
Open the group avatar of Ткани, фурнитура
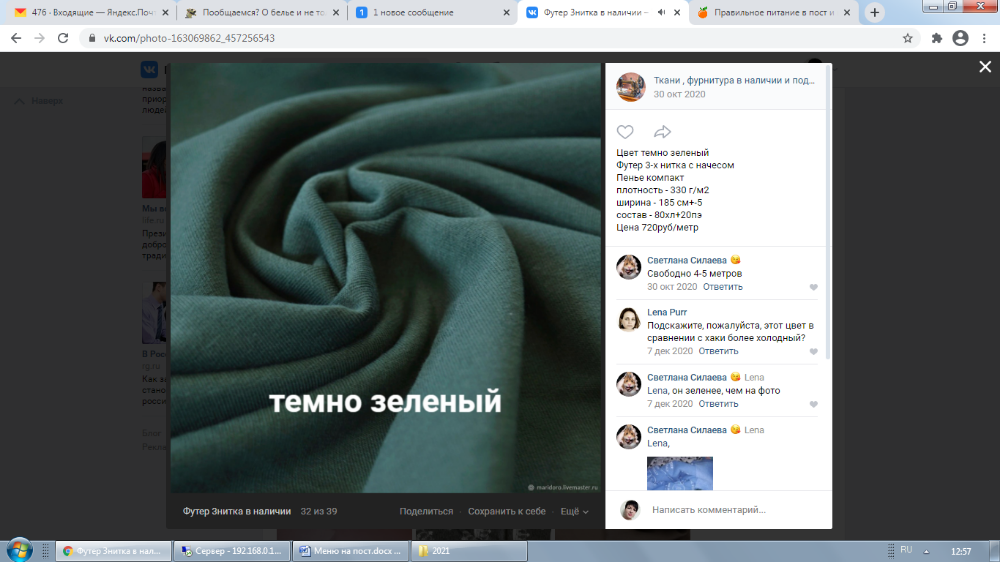pyautogui.click(x=631, y=87)
